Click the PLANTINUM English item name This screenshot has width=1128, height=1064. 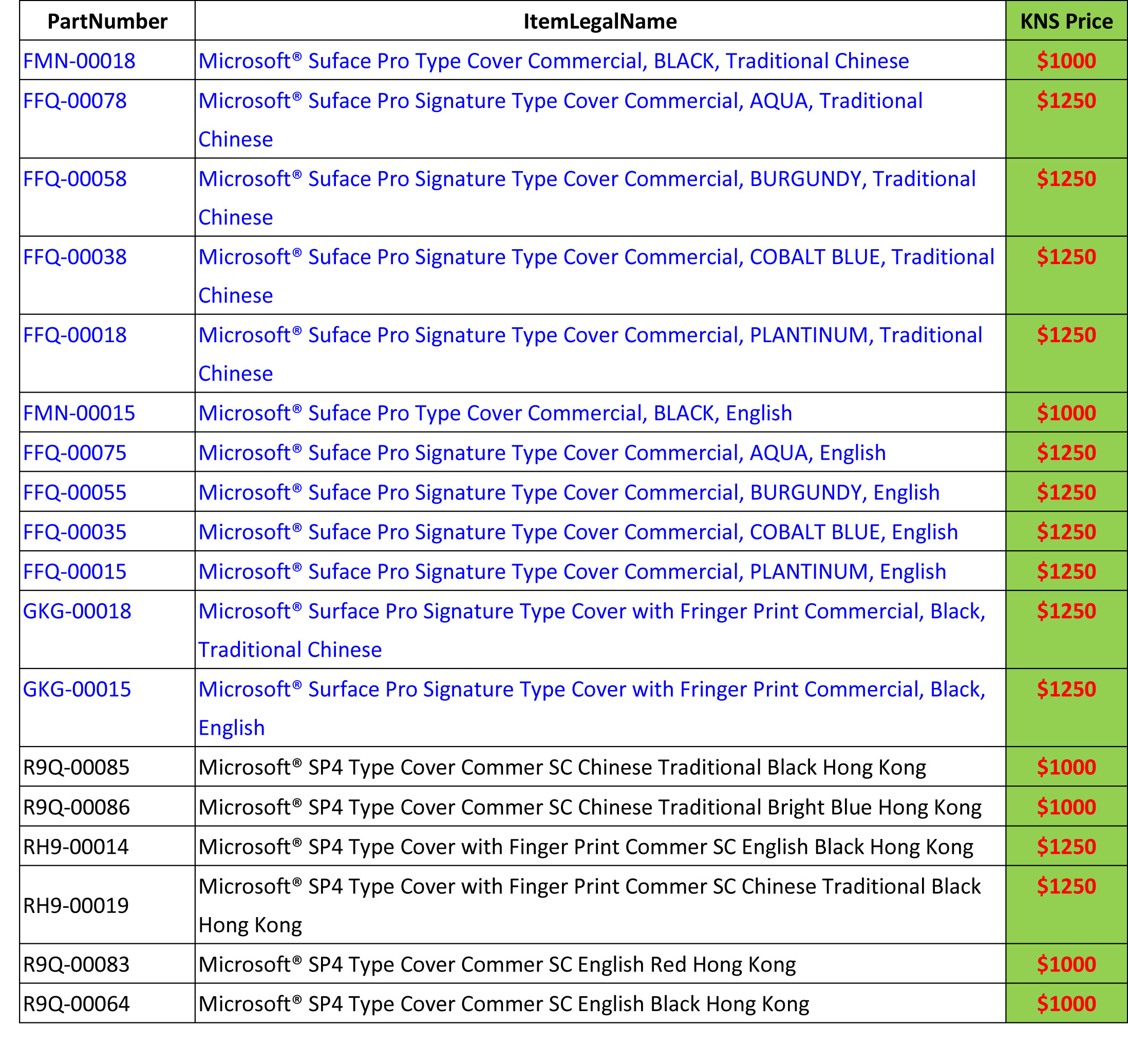[573, 571]
